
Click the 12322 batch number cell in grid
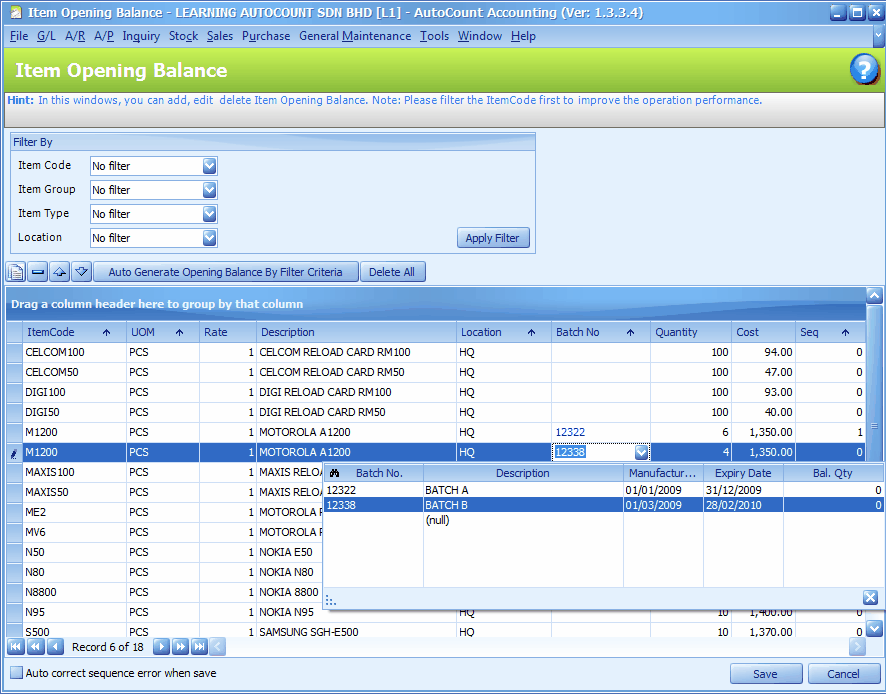click(601, 432)
